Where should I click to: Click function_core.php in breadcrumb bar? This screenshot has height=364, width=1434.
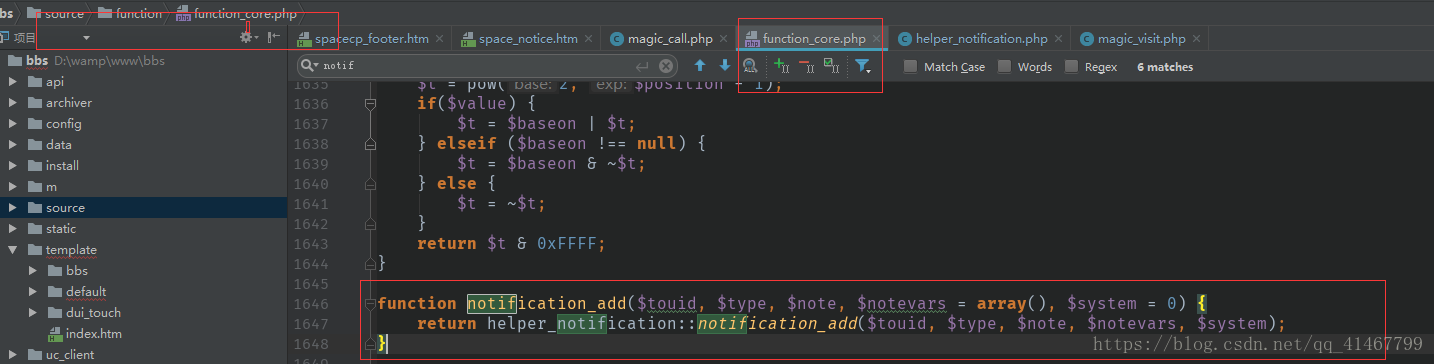[236, 13]
